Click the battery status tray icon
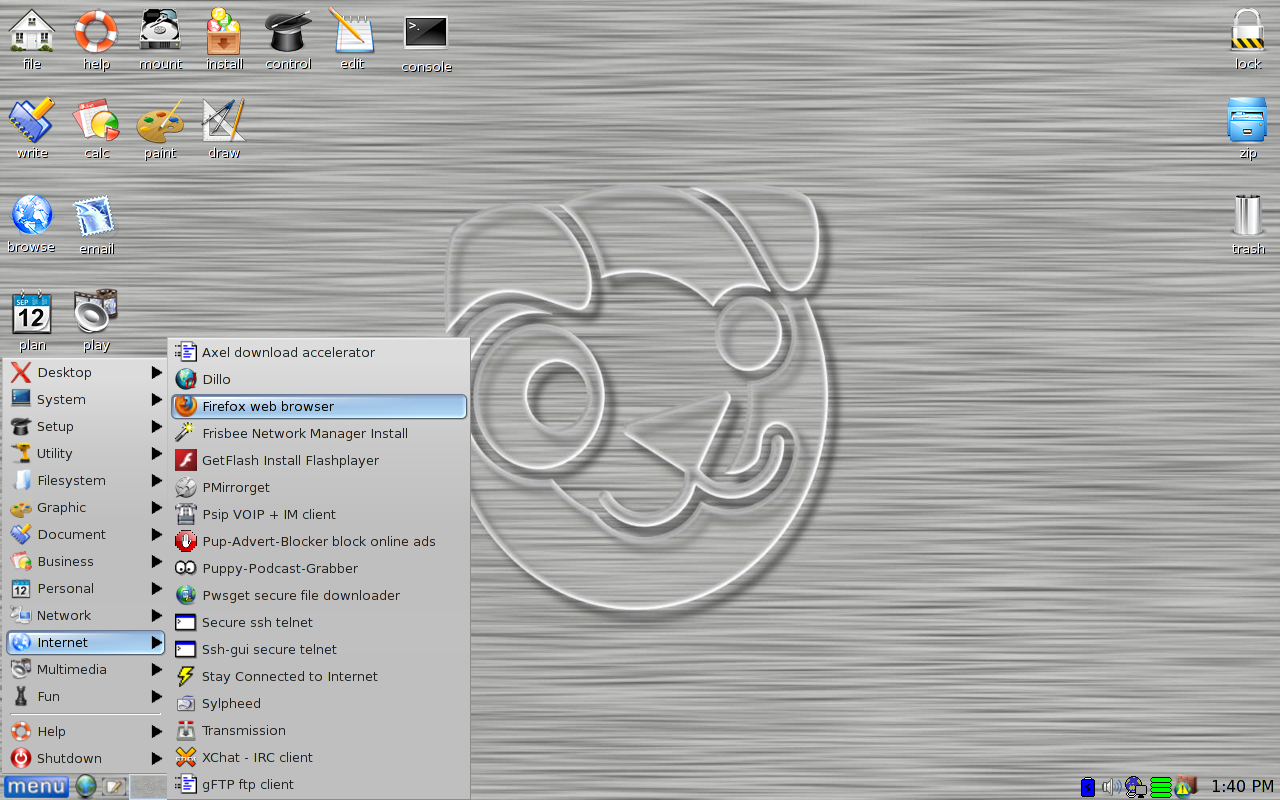Viewport: 1280px width, 800px height. (x=1088, y=787)
